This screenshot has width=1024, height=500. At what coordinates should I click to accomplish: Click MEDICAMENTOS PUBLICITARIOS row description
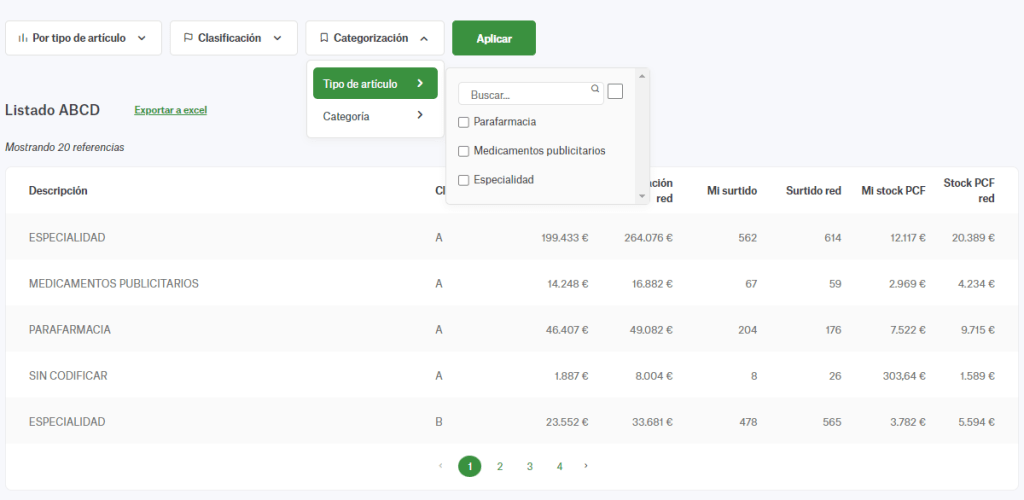click(114, 284)
